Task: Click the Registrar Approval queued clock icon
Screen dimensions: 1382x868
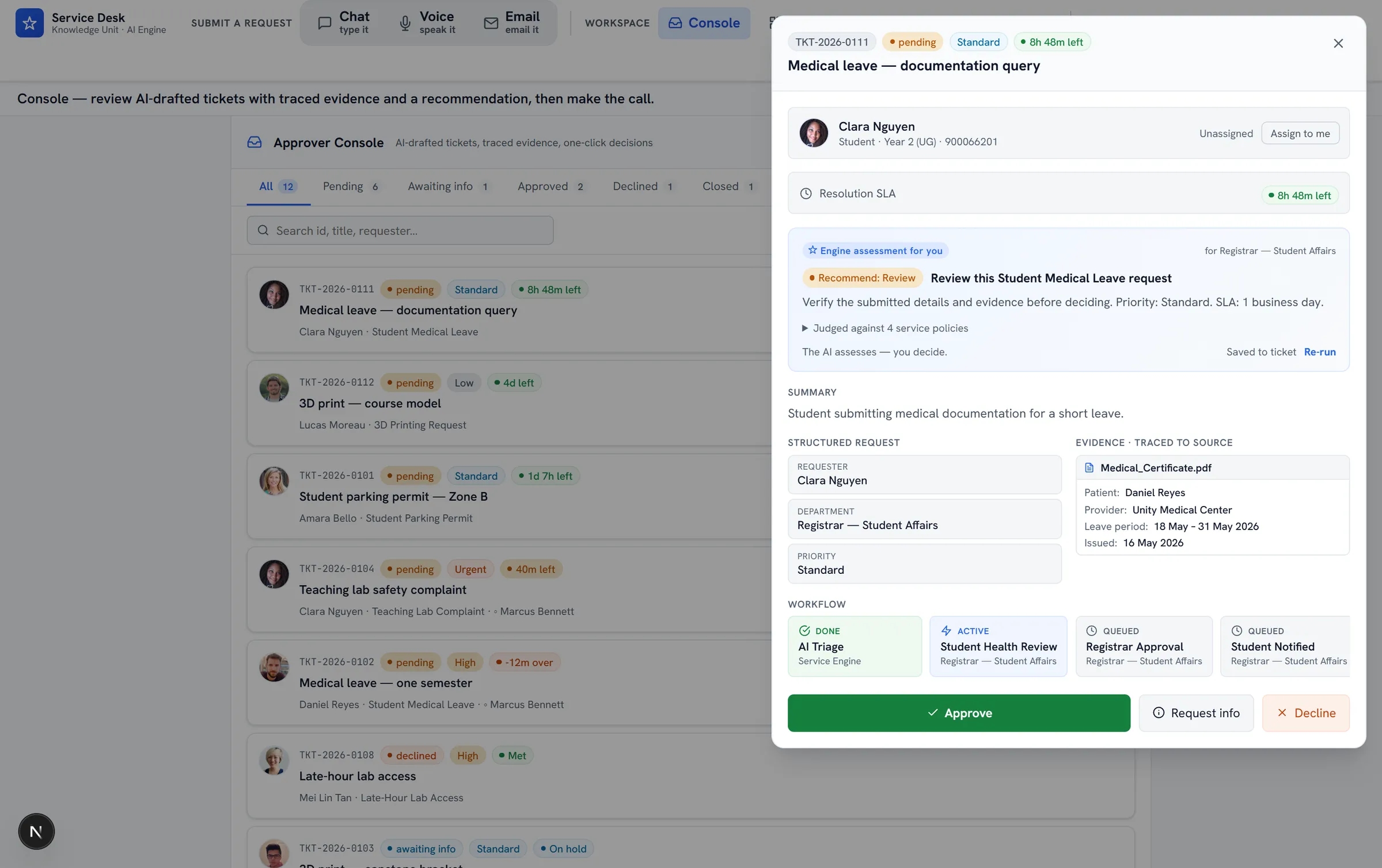Action: point(1091,630)
